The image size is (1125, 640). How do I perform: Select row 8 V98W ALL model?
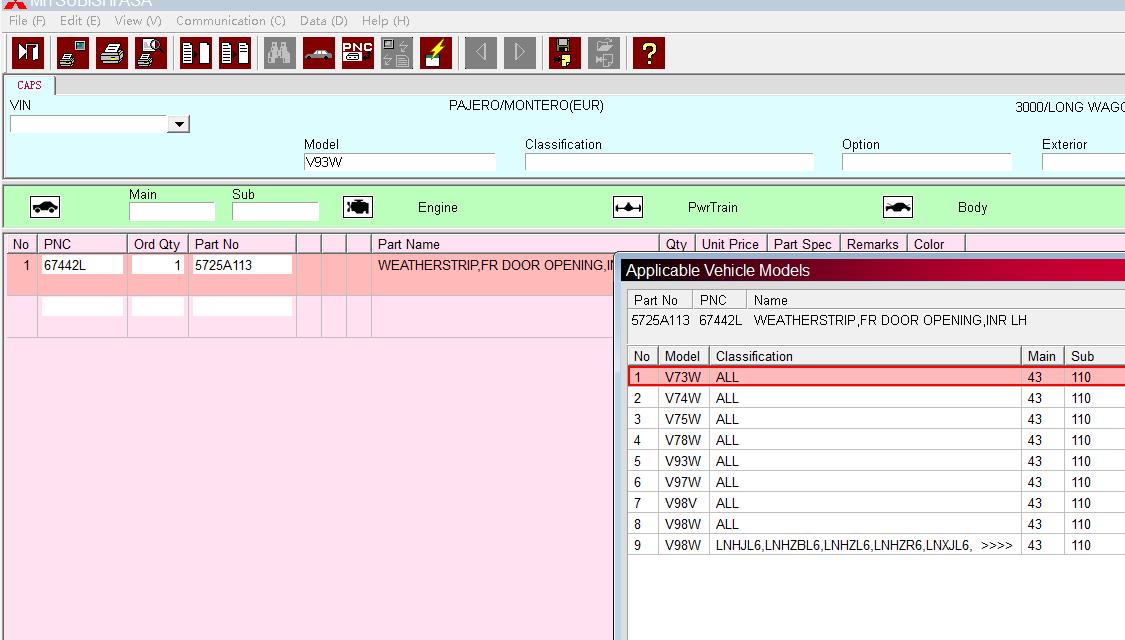coord(876,524)
